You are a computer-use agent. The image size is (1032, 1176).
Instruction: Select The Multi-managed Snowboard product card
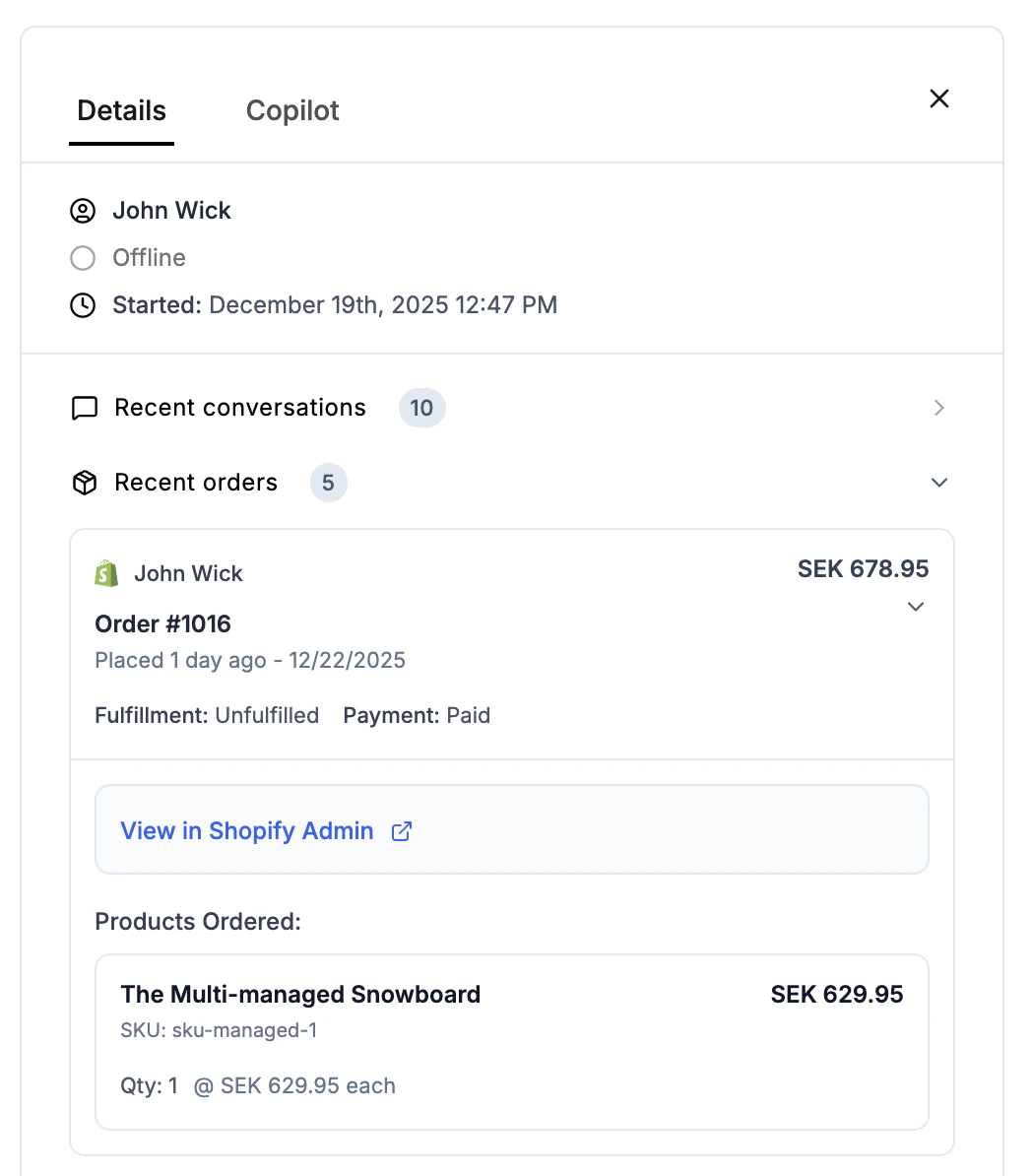click(x=511, y=1040)
